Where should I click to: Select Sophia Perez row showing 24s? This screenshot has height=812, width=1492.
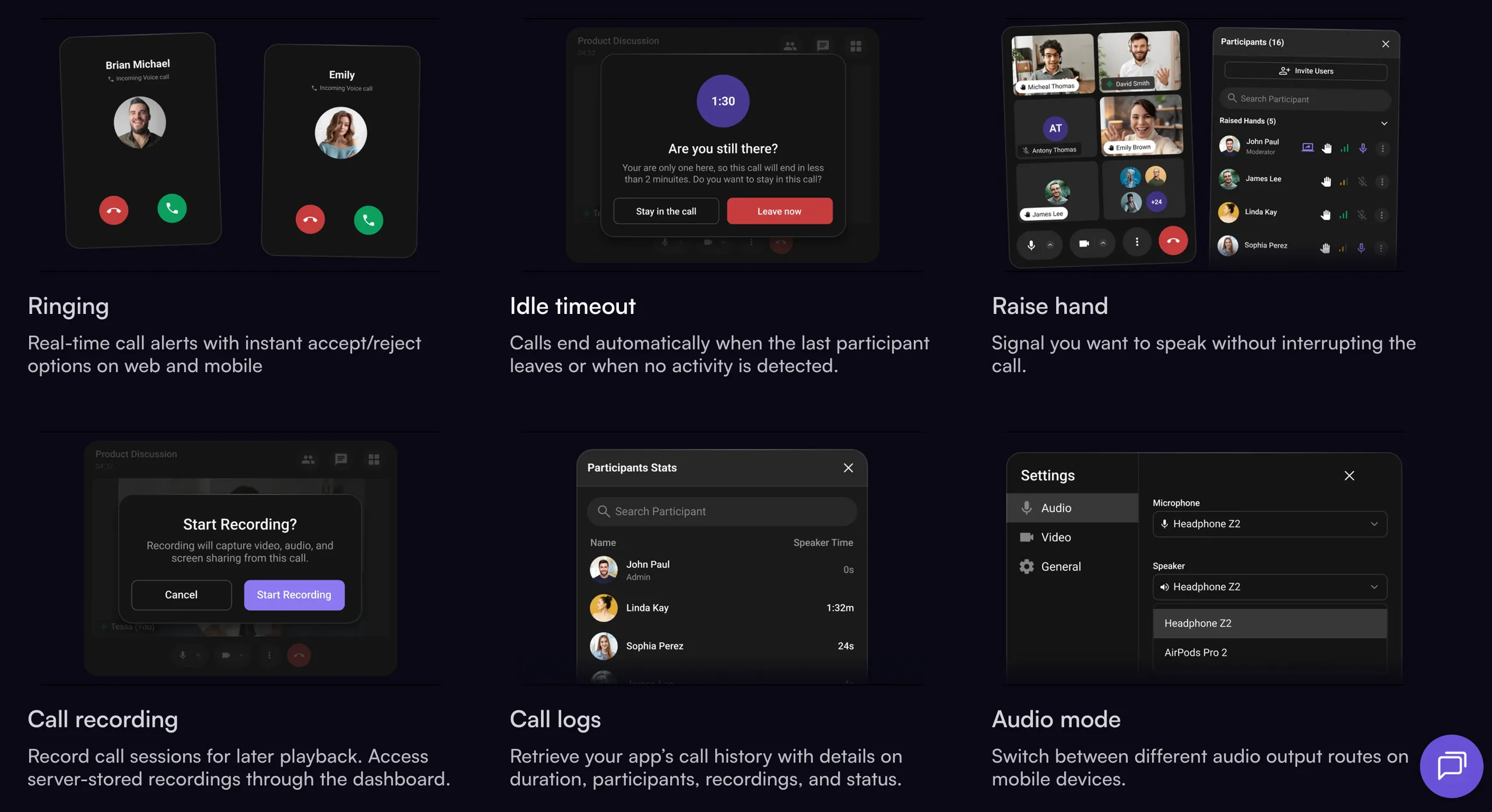tap(722, 646)
